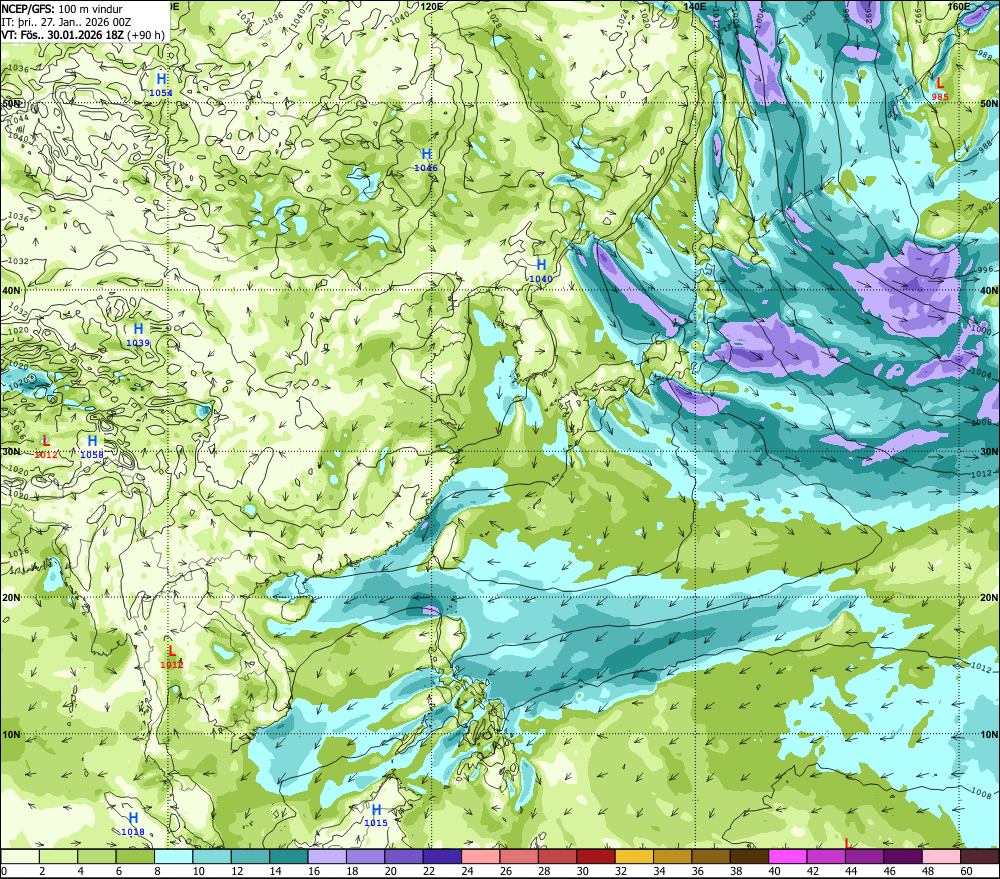Pick the pastel pink 48–60 legend swatch
Image resolution: width=1000 pixels, height=879 pixels.
[941, 856]
